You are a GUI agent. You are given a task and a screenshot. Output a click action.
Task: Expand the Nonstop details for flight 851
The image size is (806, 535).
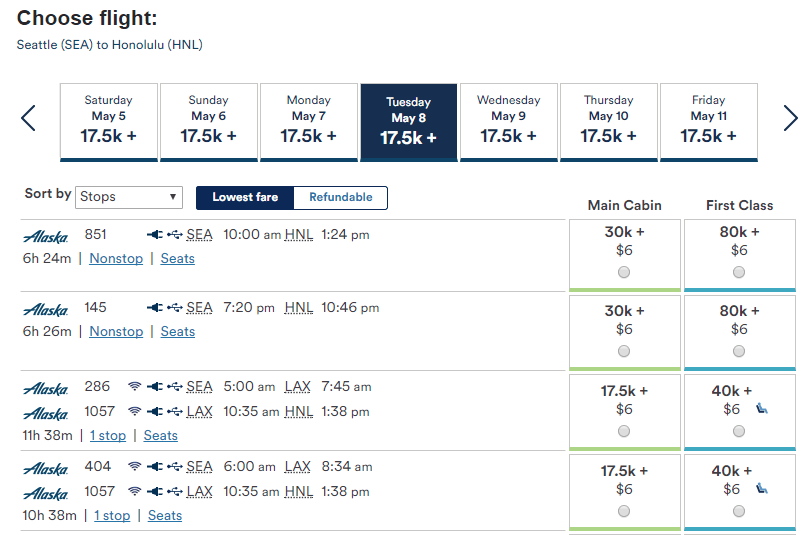pyautogui.click(x=116, y=259)
